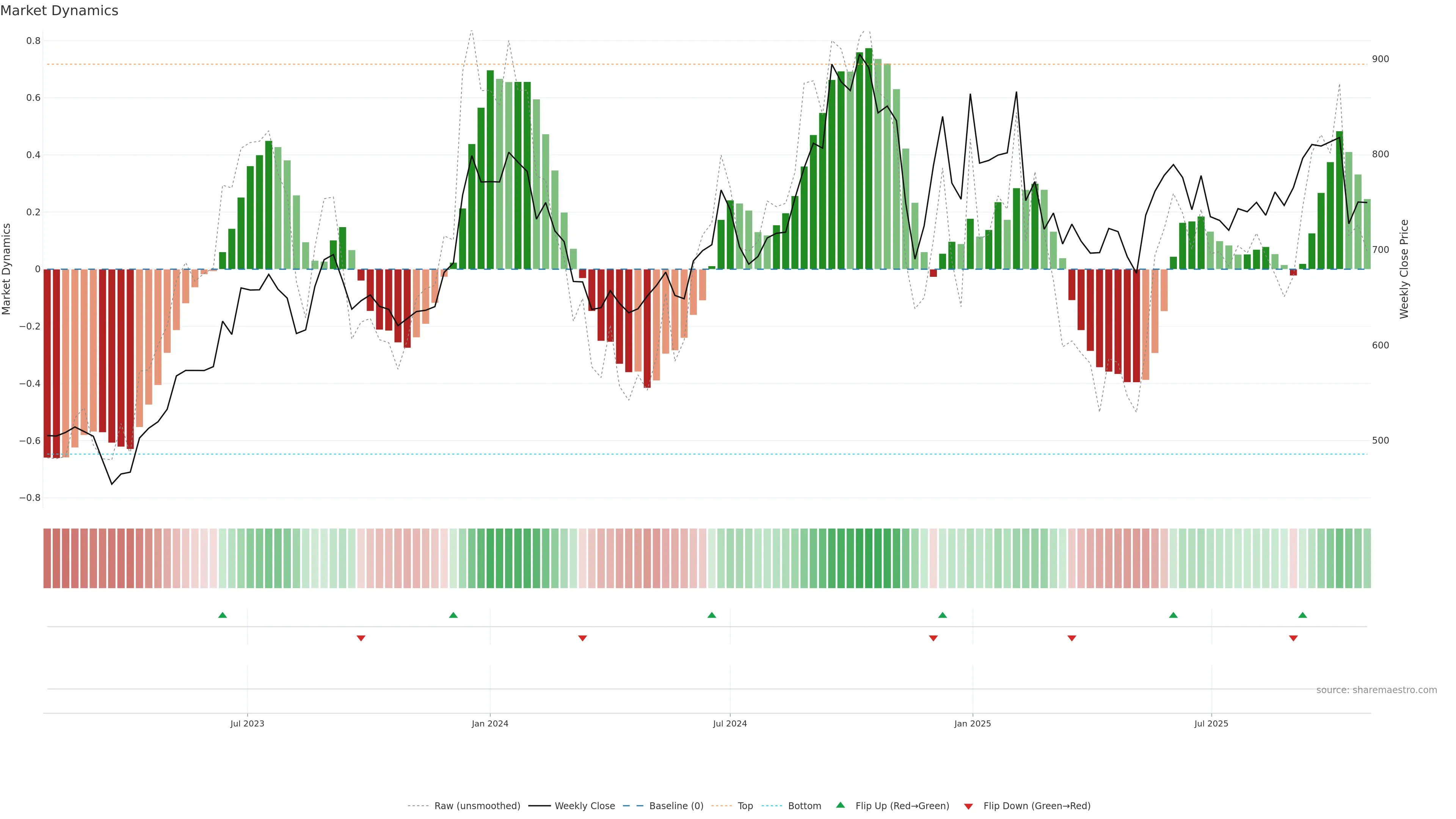Screen dimensions: 1456x819
Task: Toggle the Weekly Close legend entry
Action: pos(584,806)
